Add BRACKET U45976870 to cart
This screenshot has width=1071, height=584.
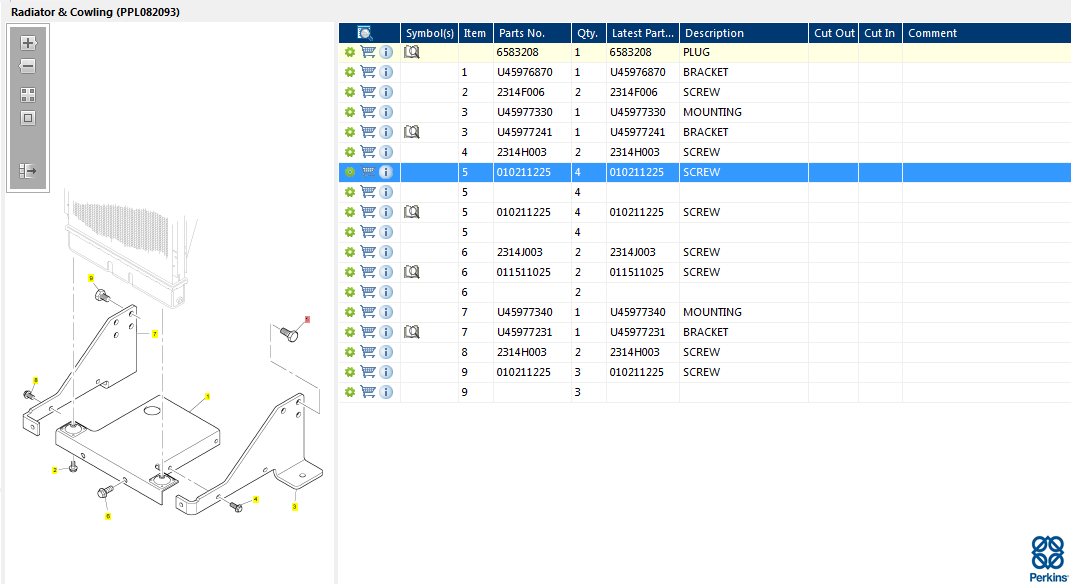pyautogui.click(x=368, y=72)
